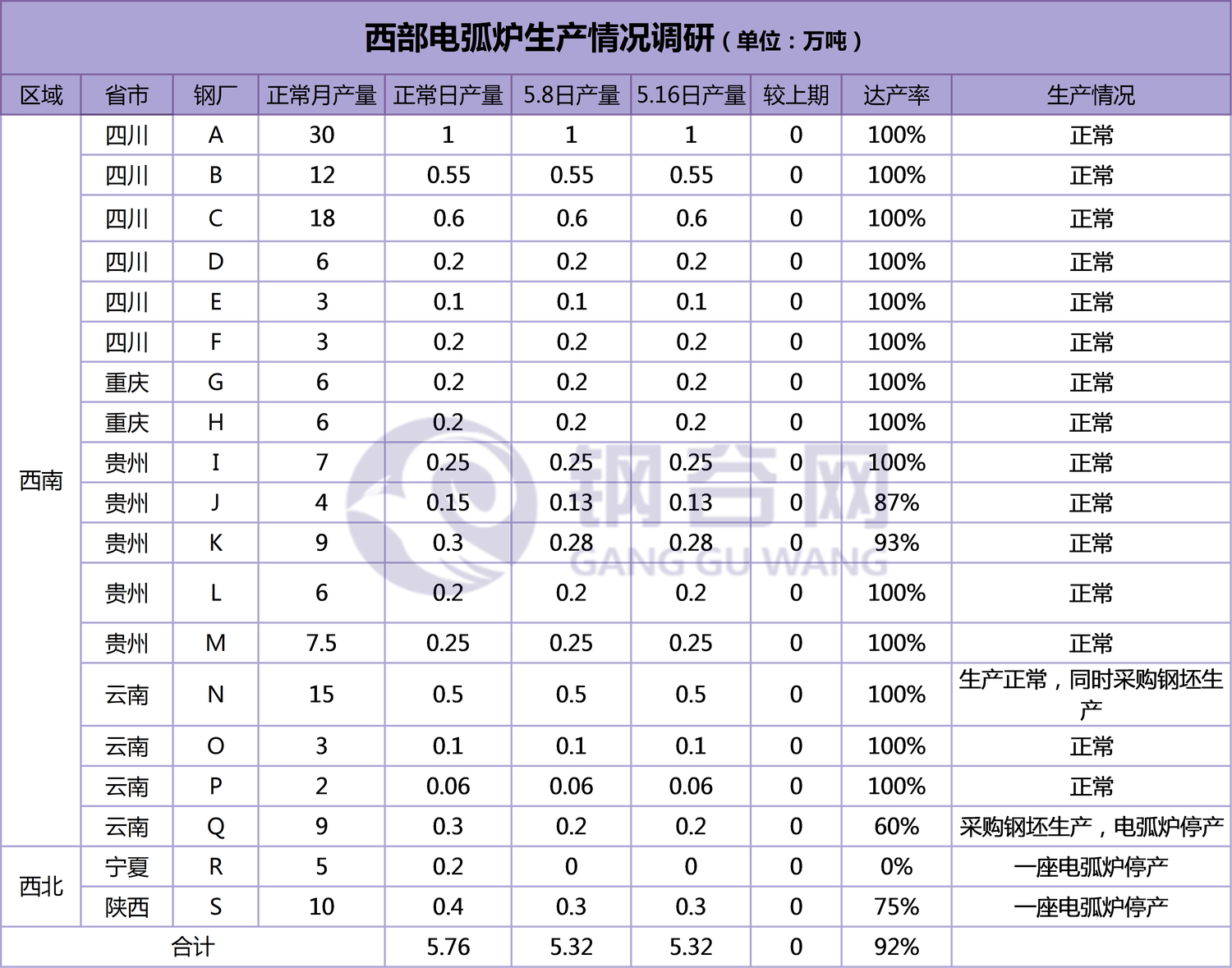This screenshot has width=1232, height=968.
Task: Select the 区域 column header
Action: pyautogui.click(x=41, y=95)
